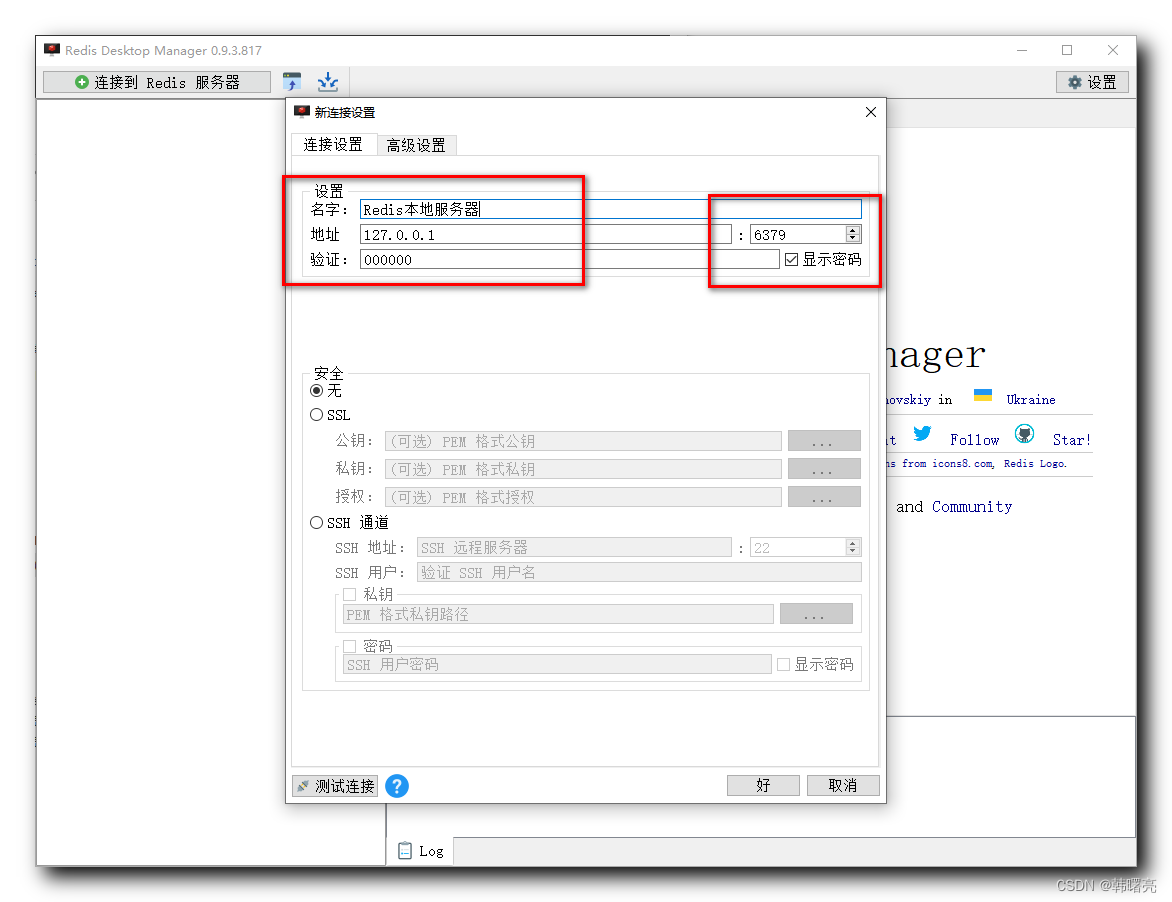
Task: Open the Log panel tab
Action: [x=421, y=851]
